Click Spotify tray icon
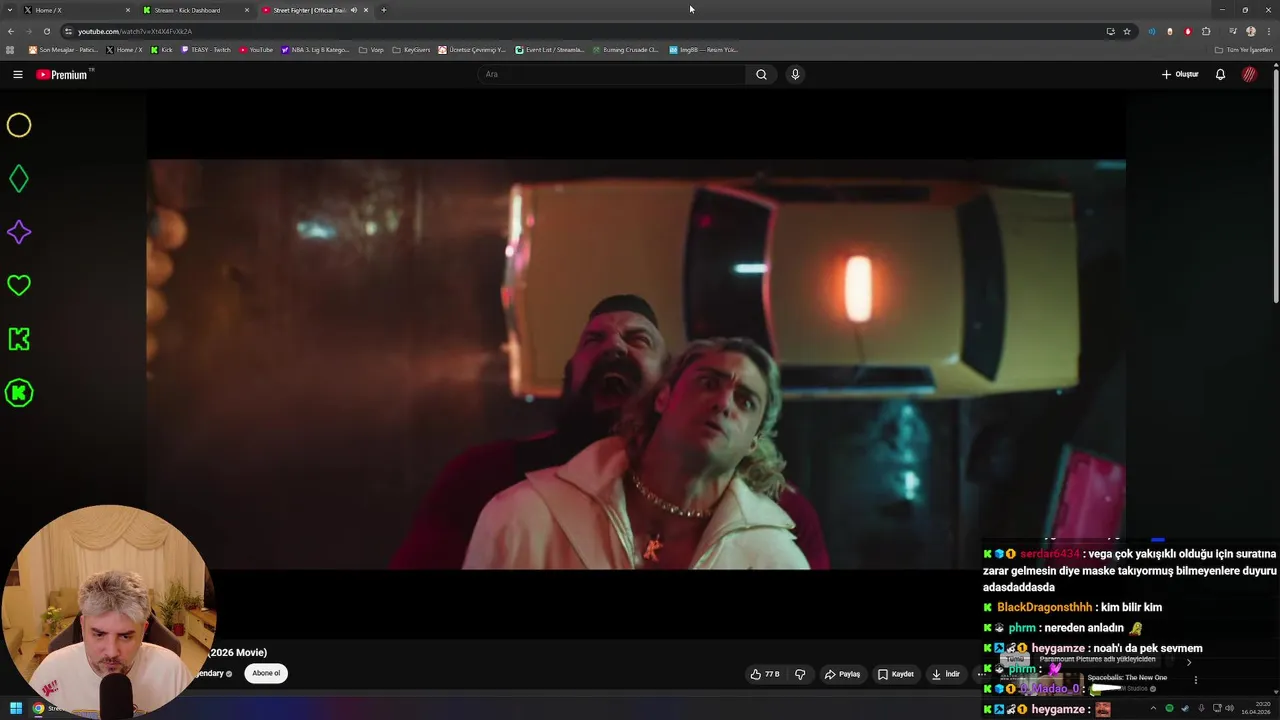 [1169, 708]
